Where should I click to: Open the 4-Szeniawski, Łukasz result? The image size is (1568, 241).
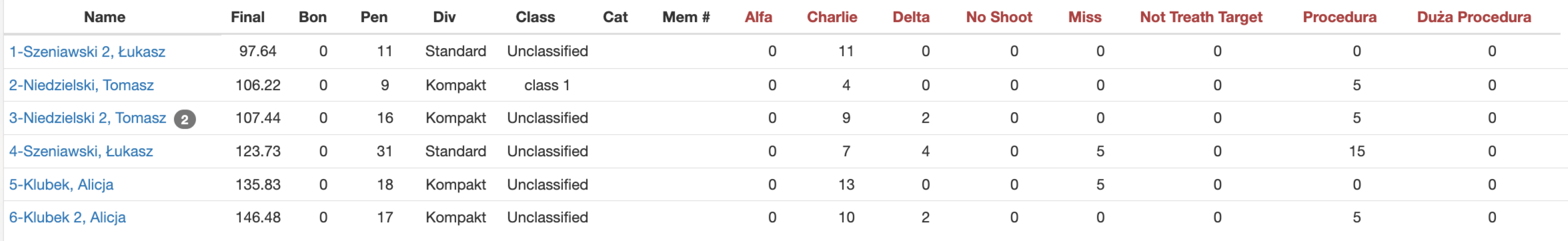[81, 152]
